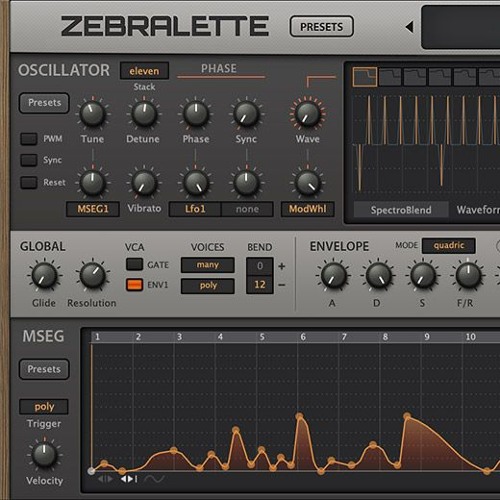The width and height of the screenshot is (500, 500).
Task: Toggle the PWM switch
Action: point(29,139)
